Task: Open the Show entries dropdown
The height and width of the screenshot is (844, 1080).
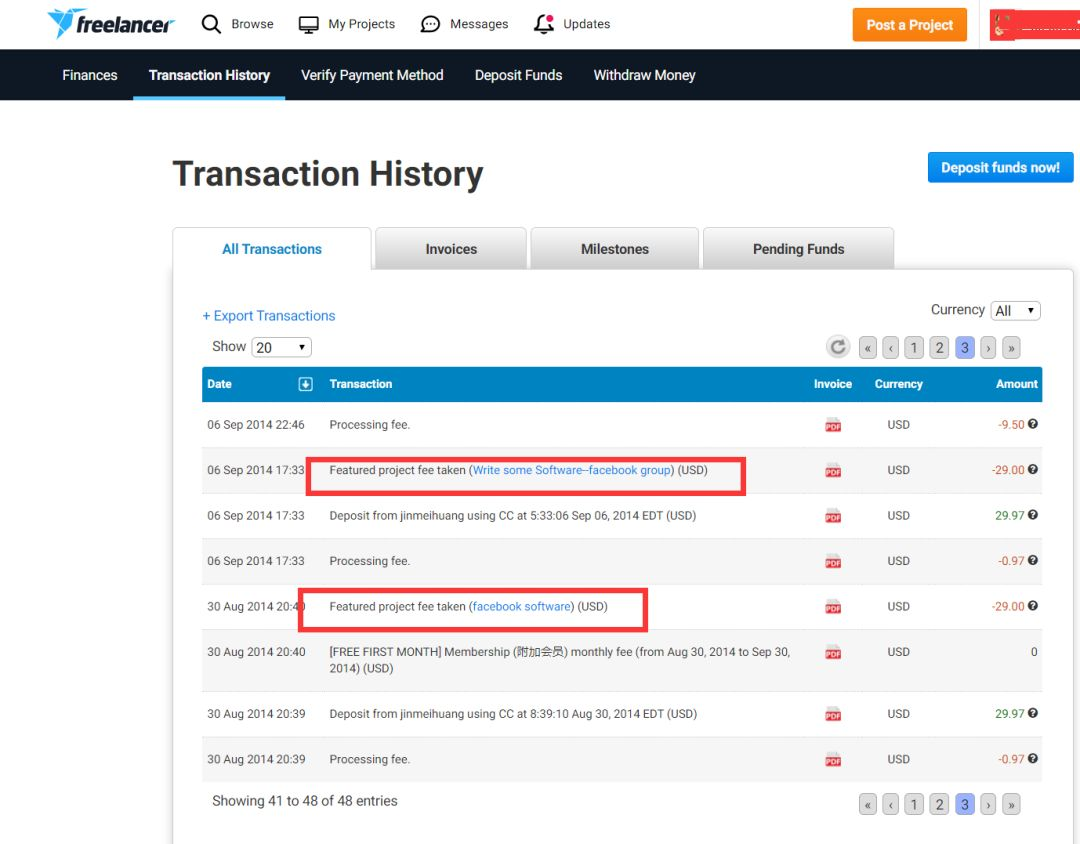Action: coord(282,347)
